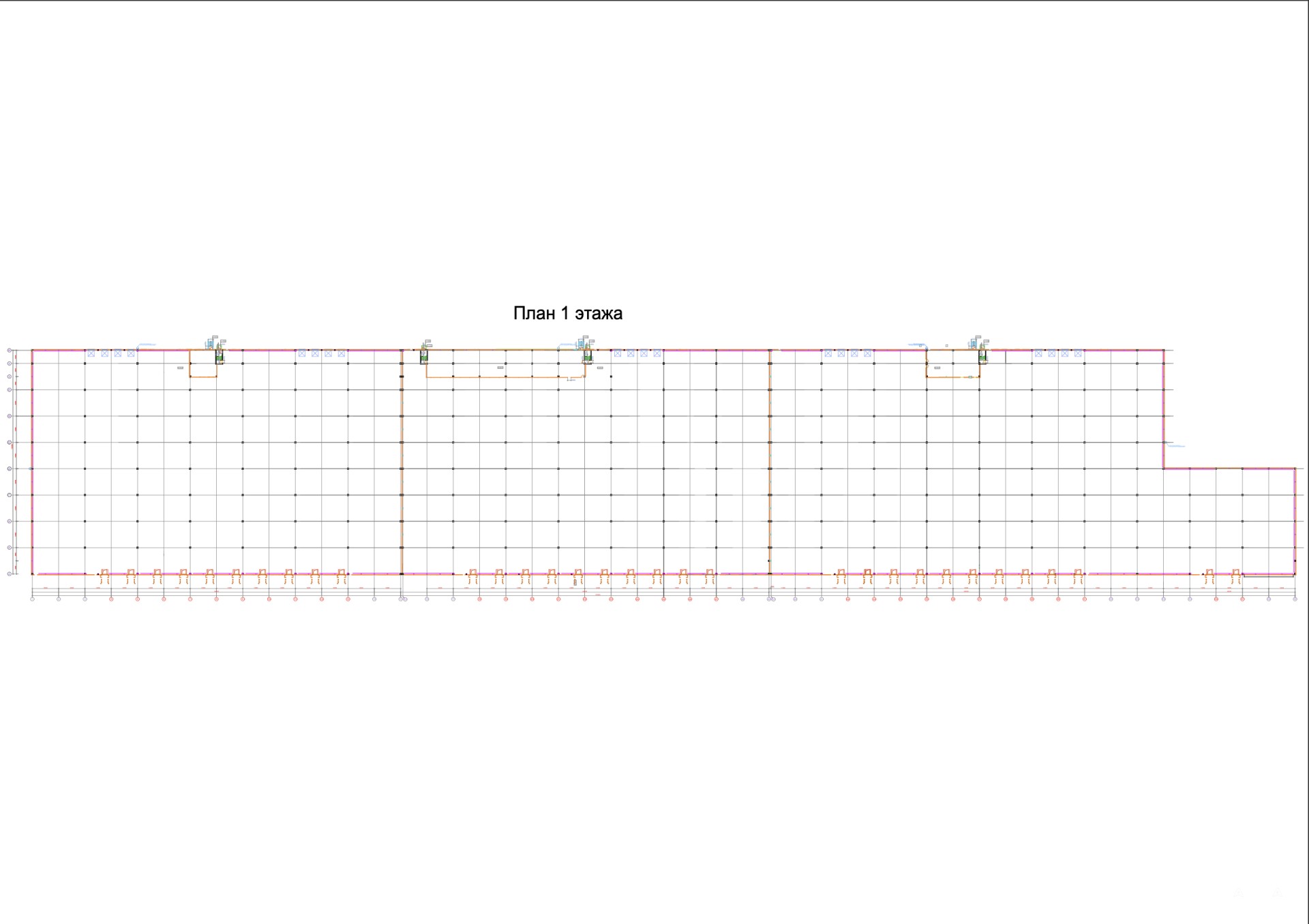Select leftmost crossed-box symbol on top wall

91,353
